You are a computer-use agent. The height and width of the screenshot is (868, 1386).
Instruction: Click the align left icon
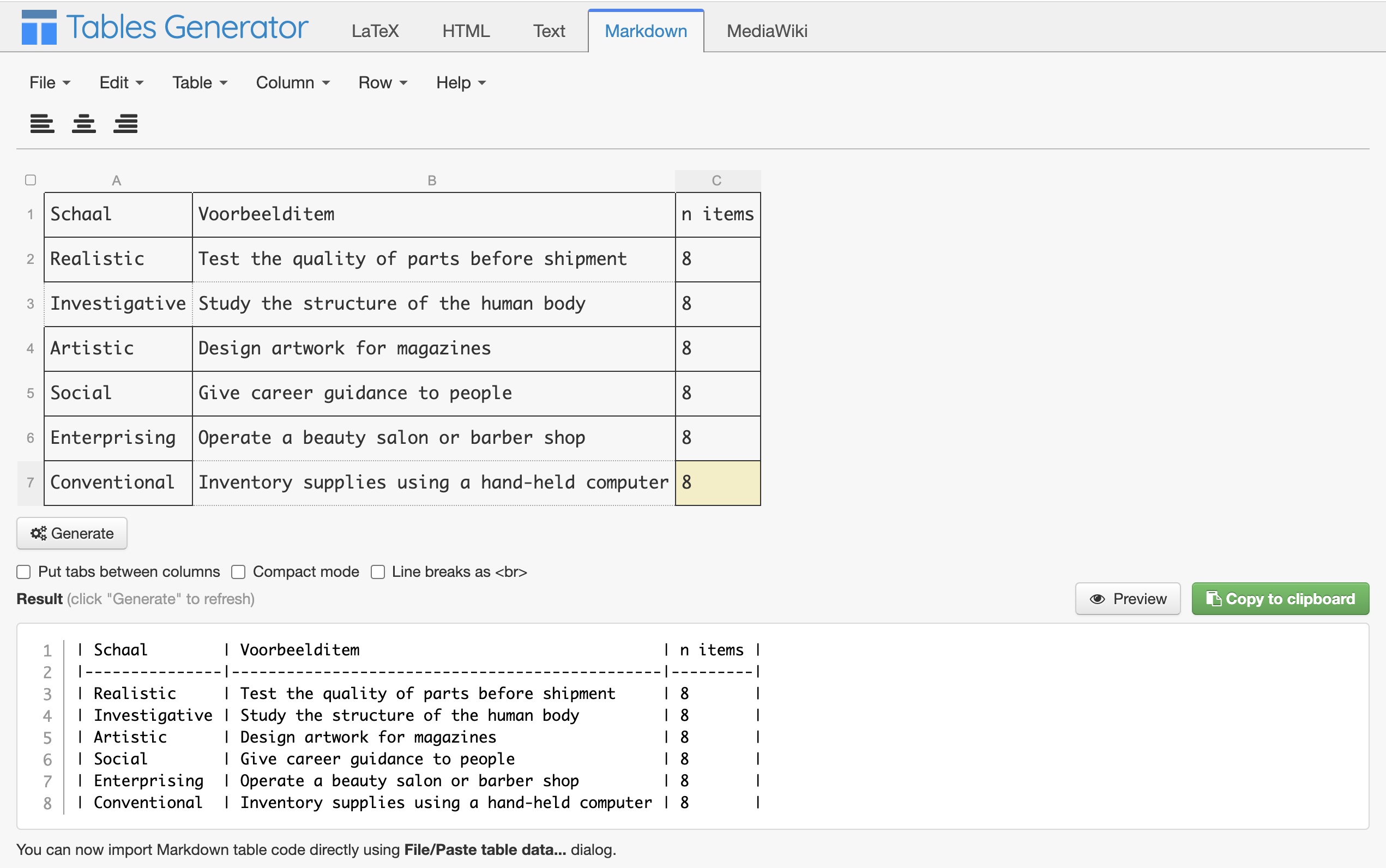point(42,123)
